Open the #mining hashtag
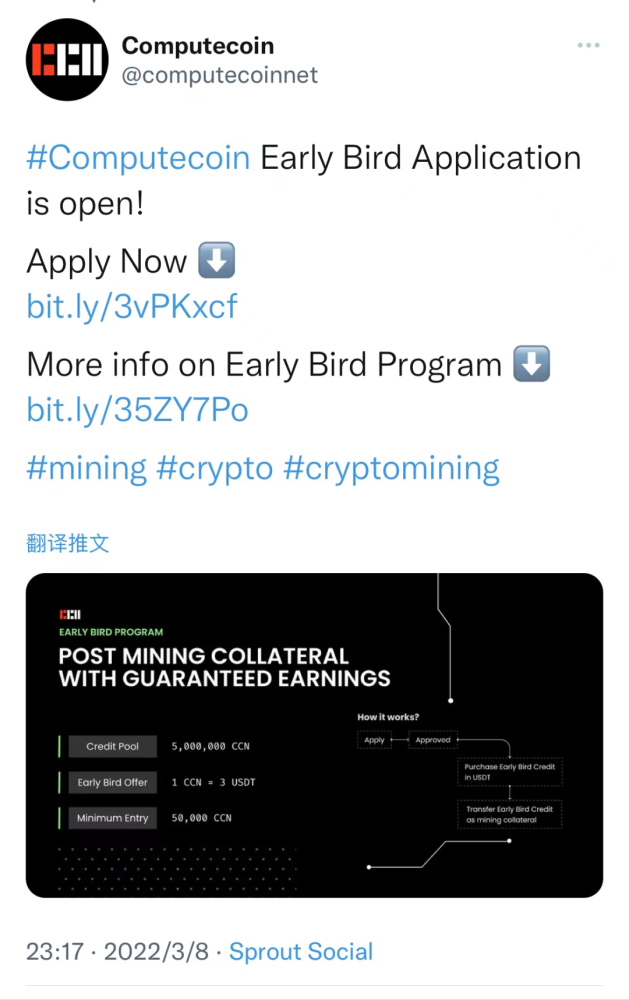This screenshot has height=1000, width=629. point(86,468)
